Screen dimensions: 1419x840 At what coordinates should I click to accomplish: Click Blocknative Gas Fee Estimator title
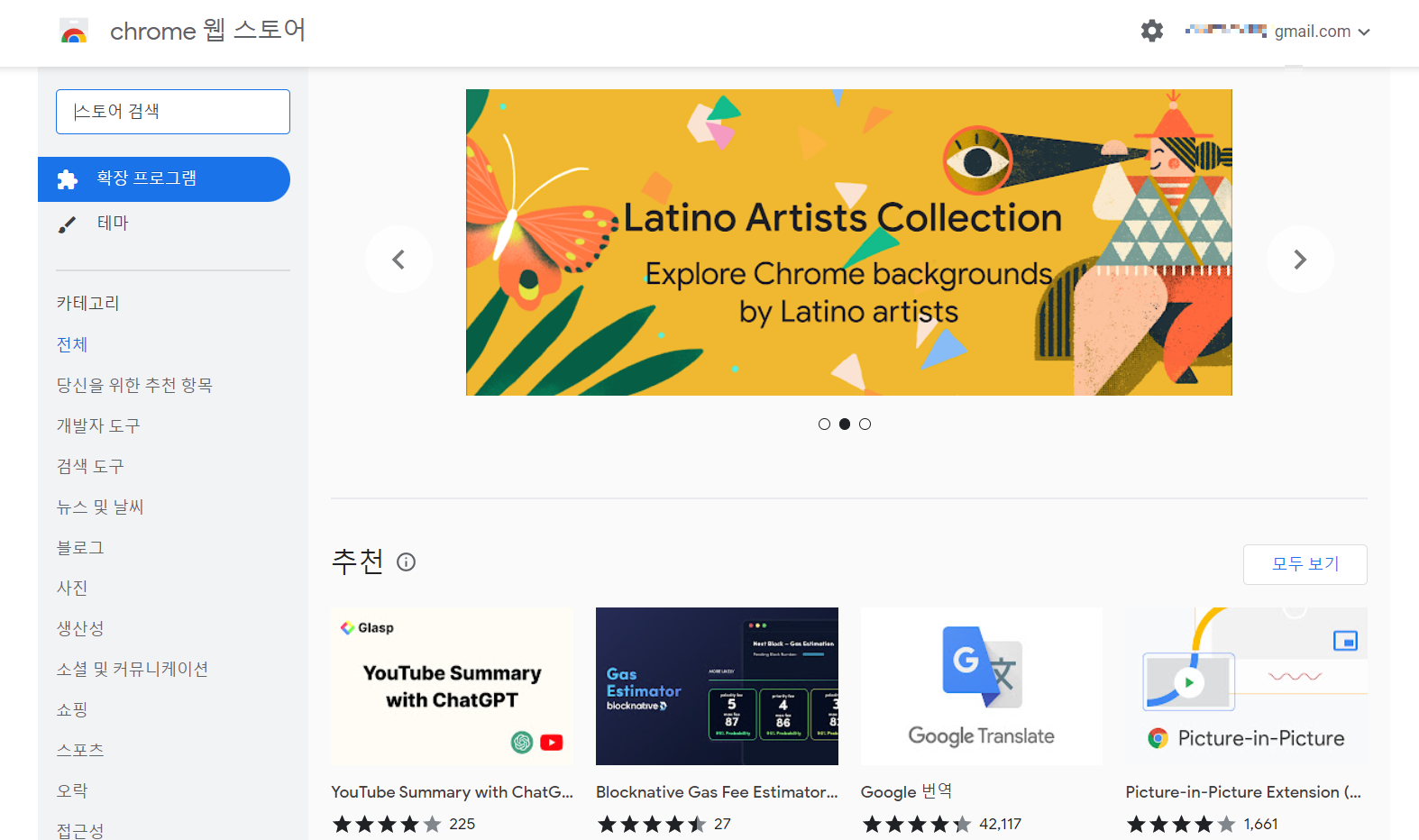click(717, 792)
